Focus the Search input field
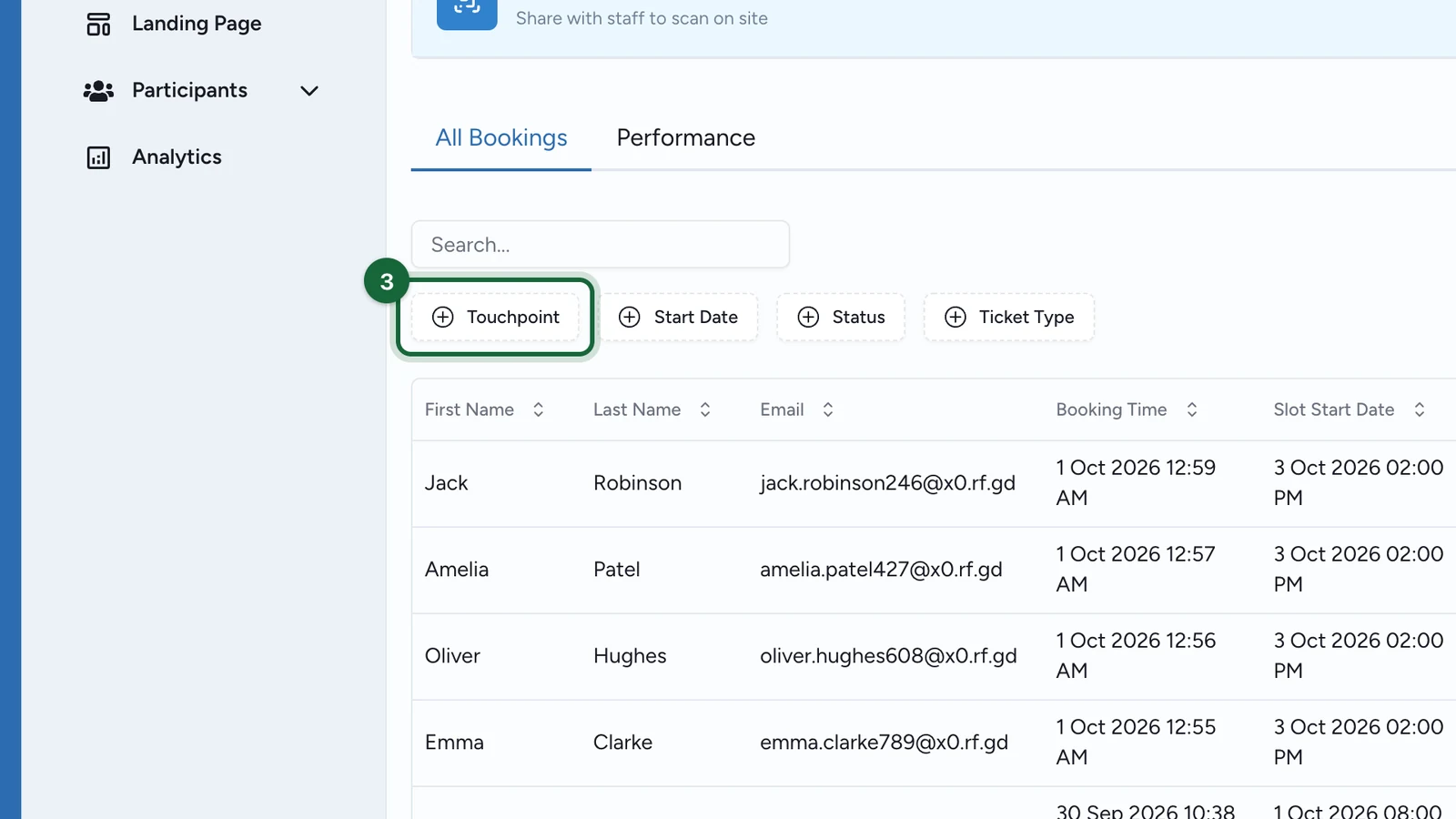The height and width of the screenshot is (819, 1456). click(601, 244)
